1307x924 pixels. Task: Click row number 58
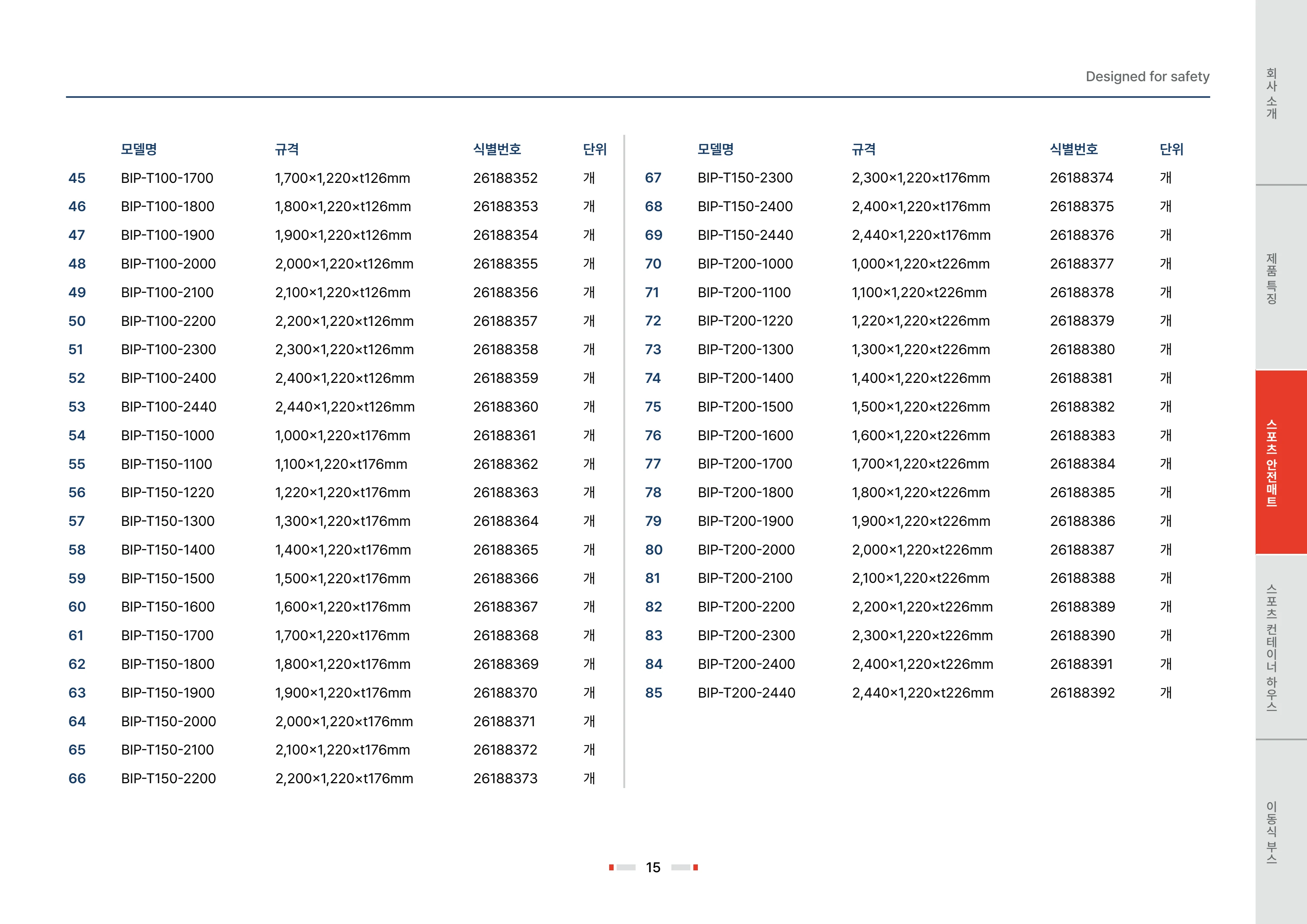coord(77,550)
